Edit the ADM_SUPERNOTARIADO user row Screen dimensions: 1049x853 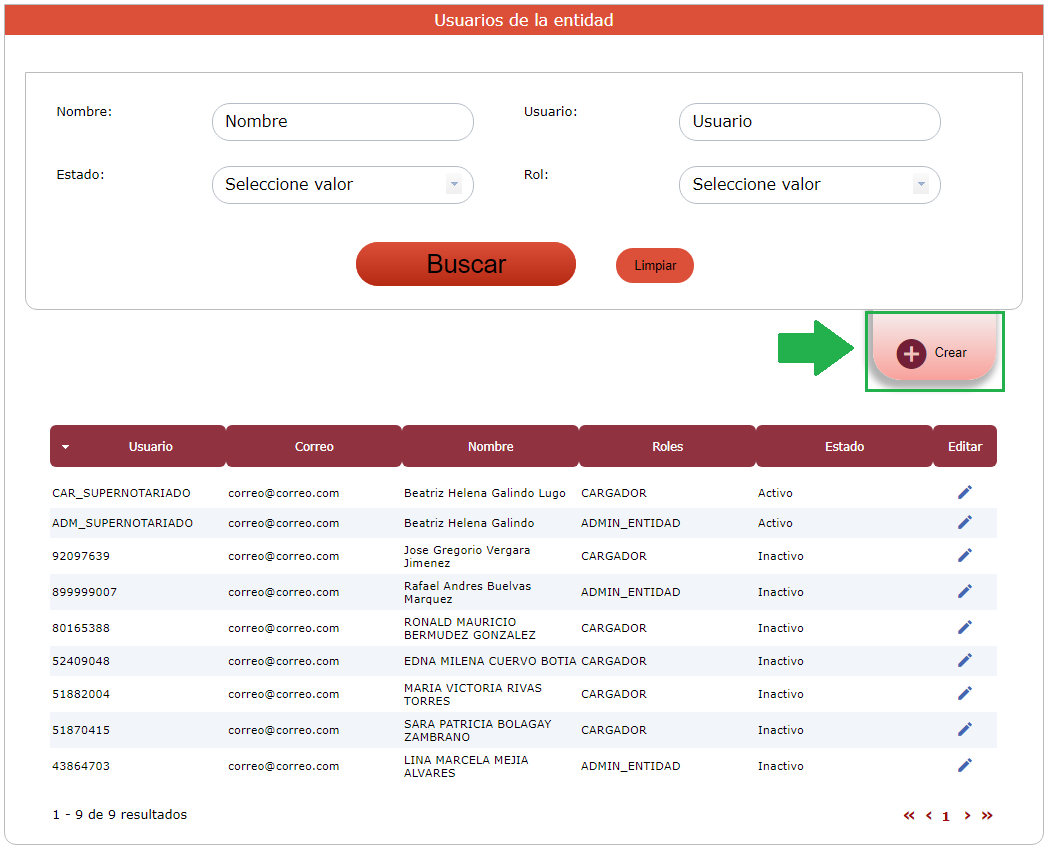pos(964,522)
